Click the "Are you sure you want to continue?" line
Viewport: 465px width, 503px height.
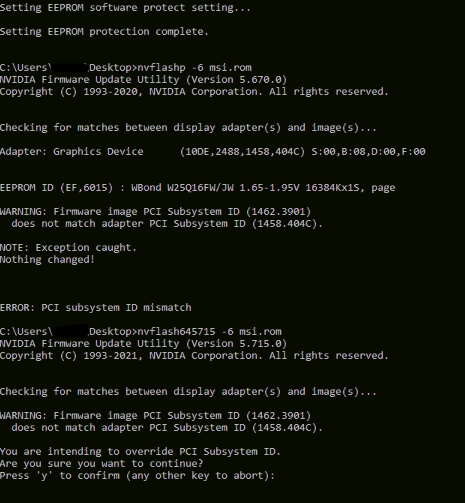102,464
